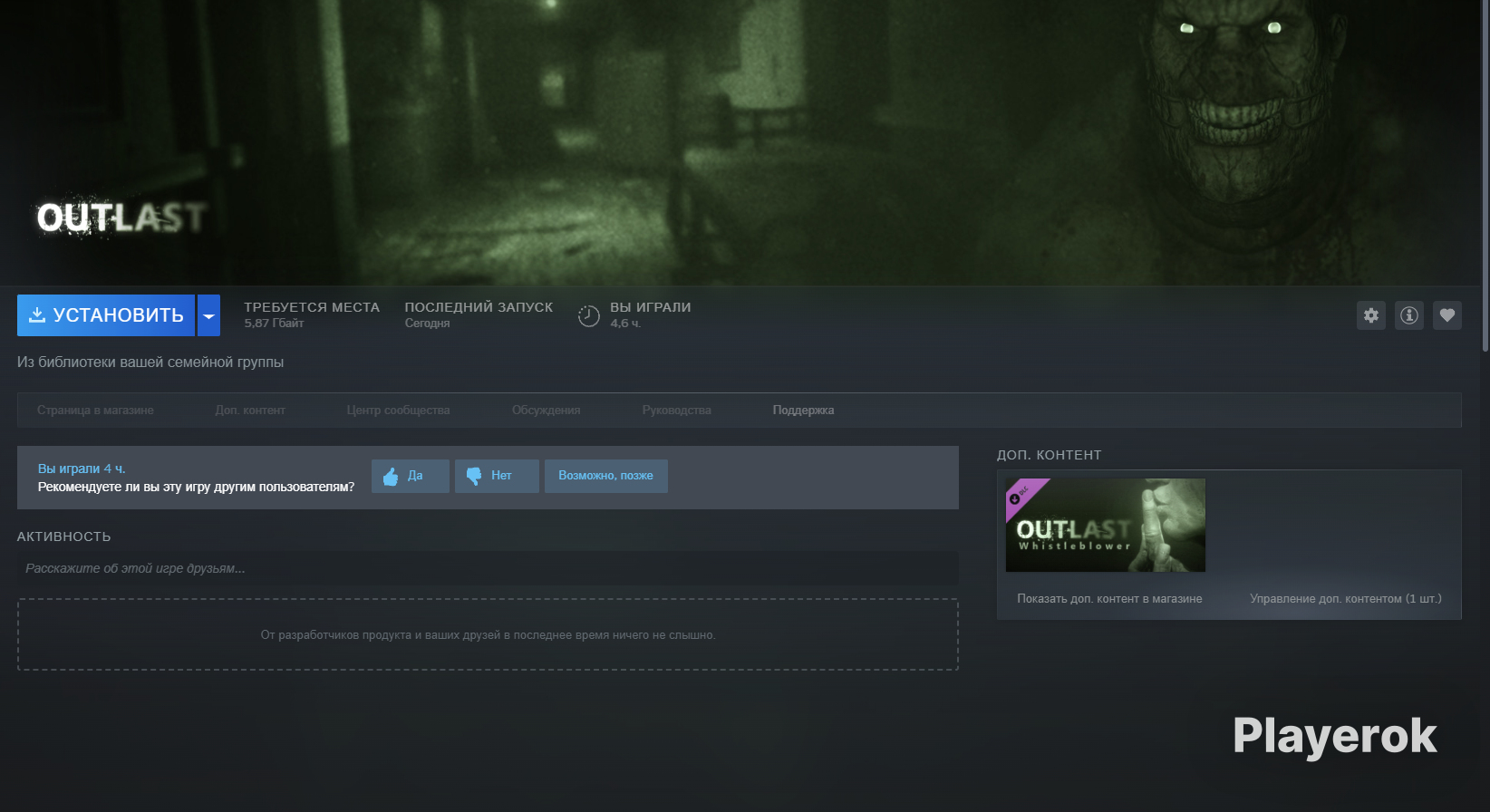Click Из библиотеки вашей семейной группы text

click(x=150, y=362)
